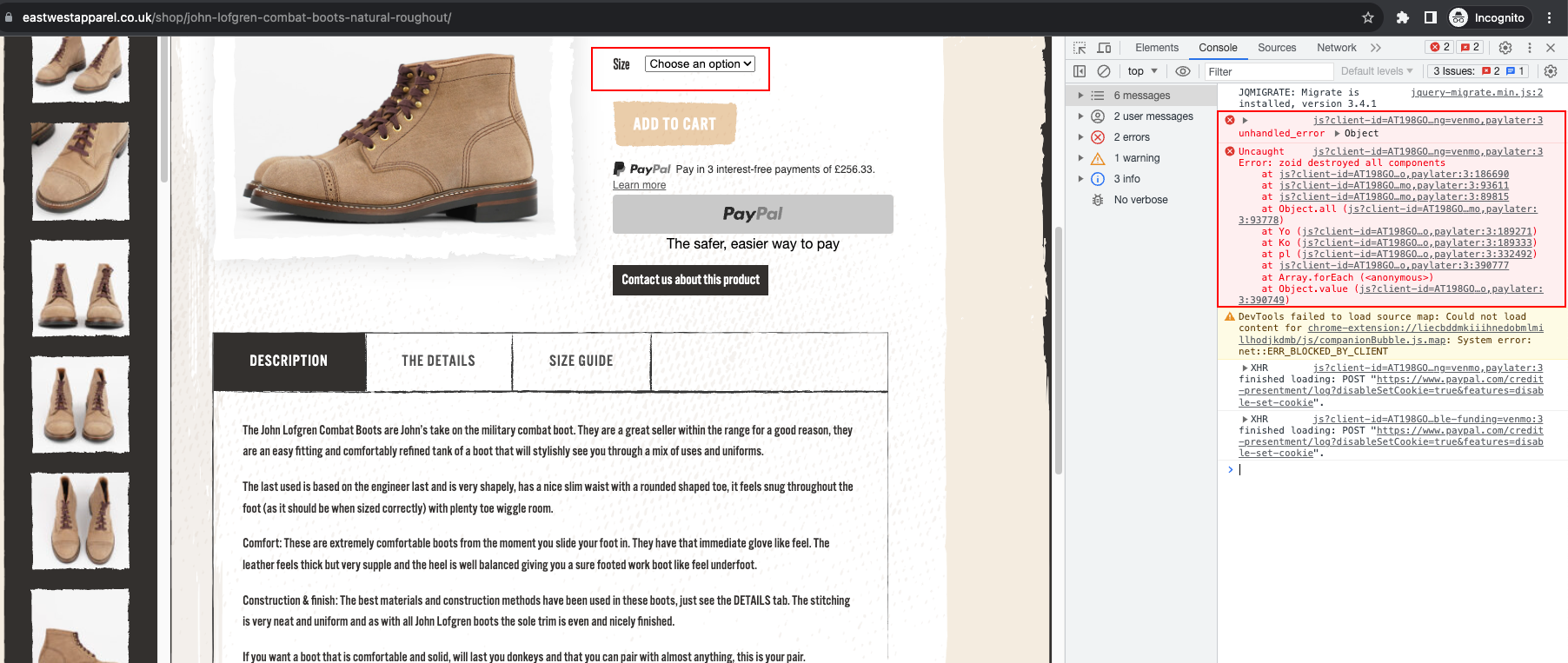Viewport: 1568px width, 663px height.
Task: Open stack trace link ending 3:390777
Action: pos(1394,266)
